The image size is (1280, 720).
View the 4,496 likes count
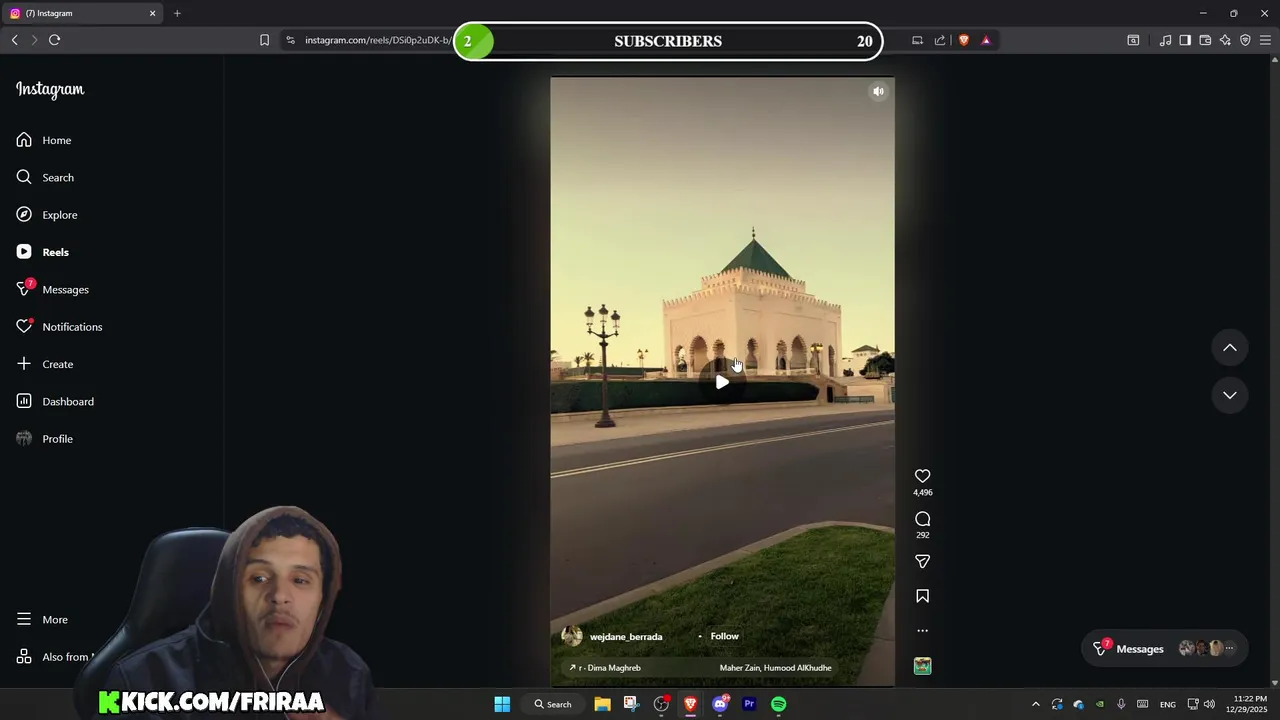click(922, 493)
